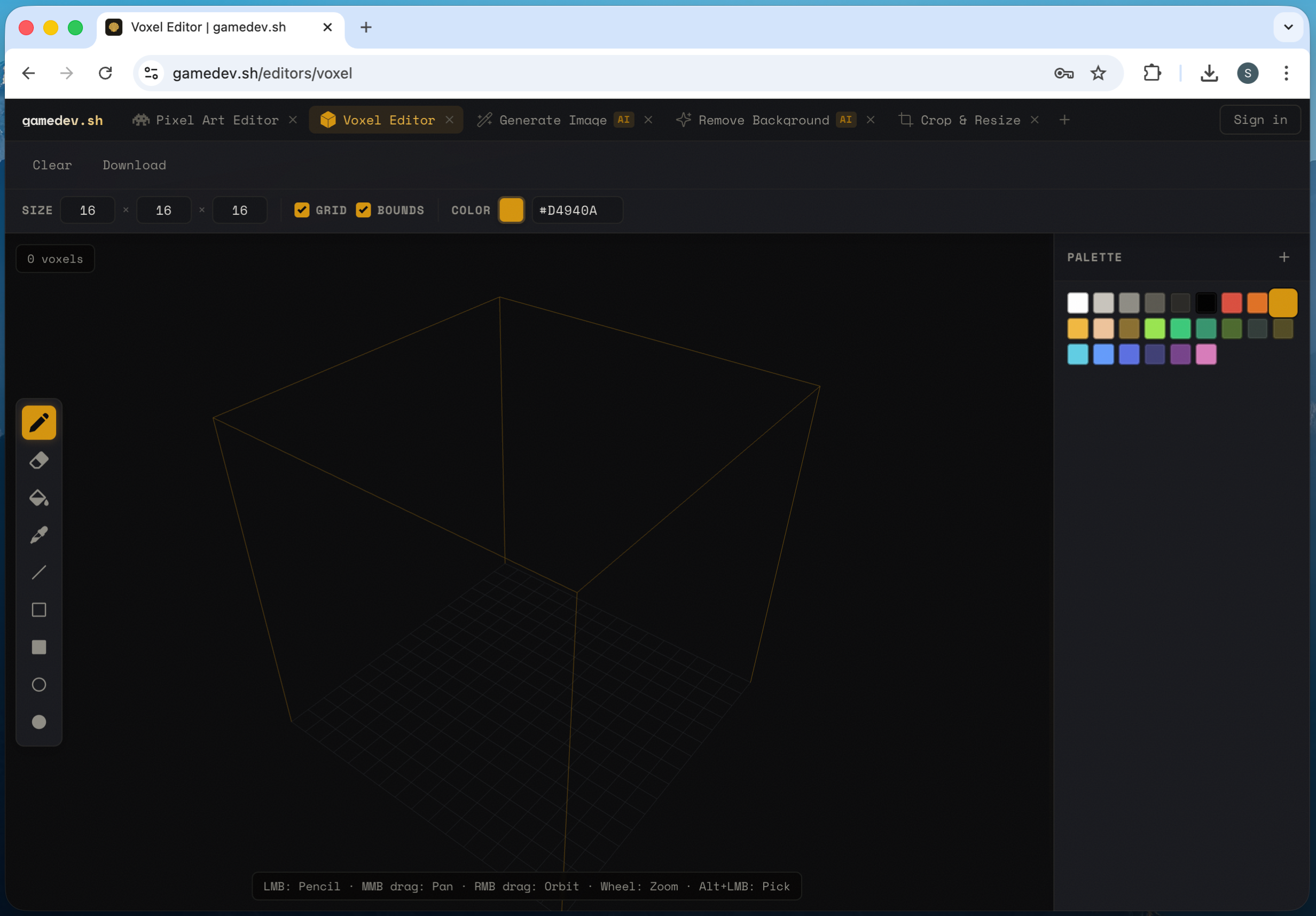Select the sphere tool
This screenshot has height=916, width=1316.
click(38, 684)
